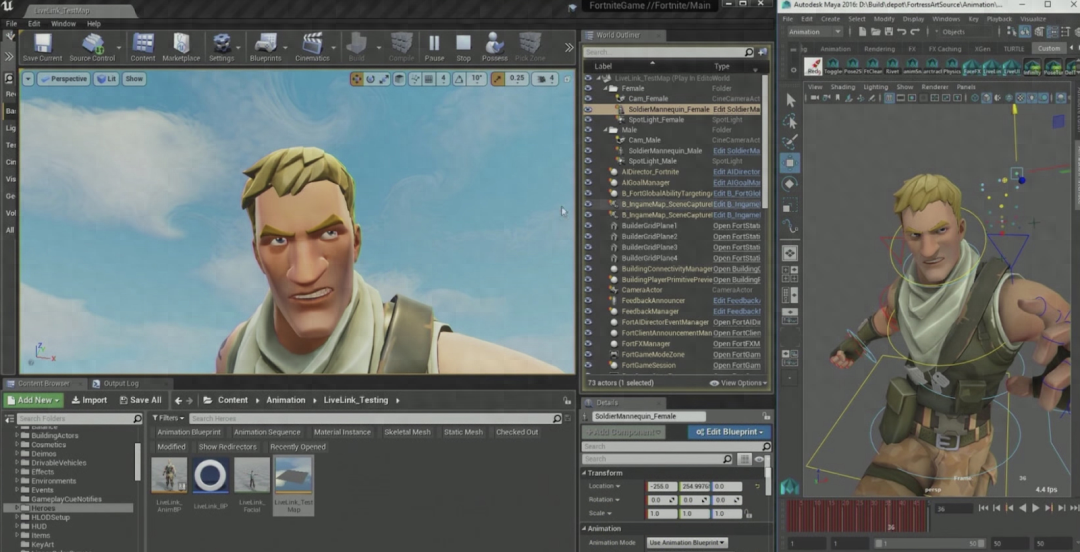This screenshot has height=552, width=1080.
Task: Expand the Cosmetics folder in tree
Action: click(x=17, y=444)
